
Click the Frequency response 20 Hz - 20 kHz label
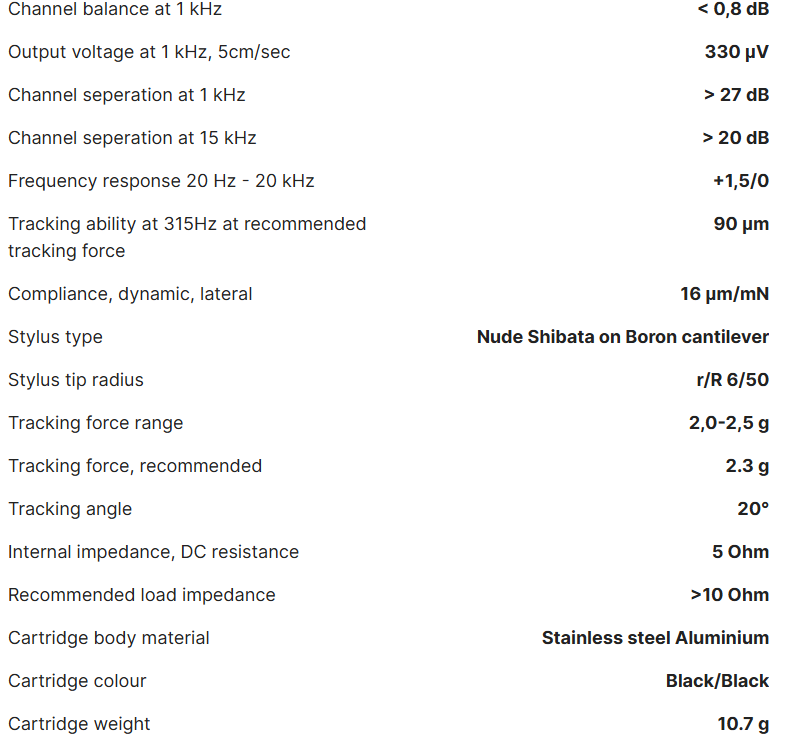[x=161, y=180]
